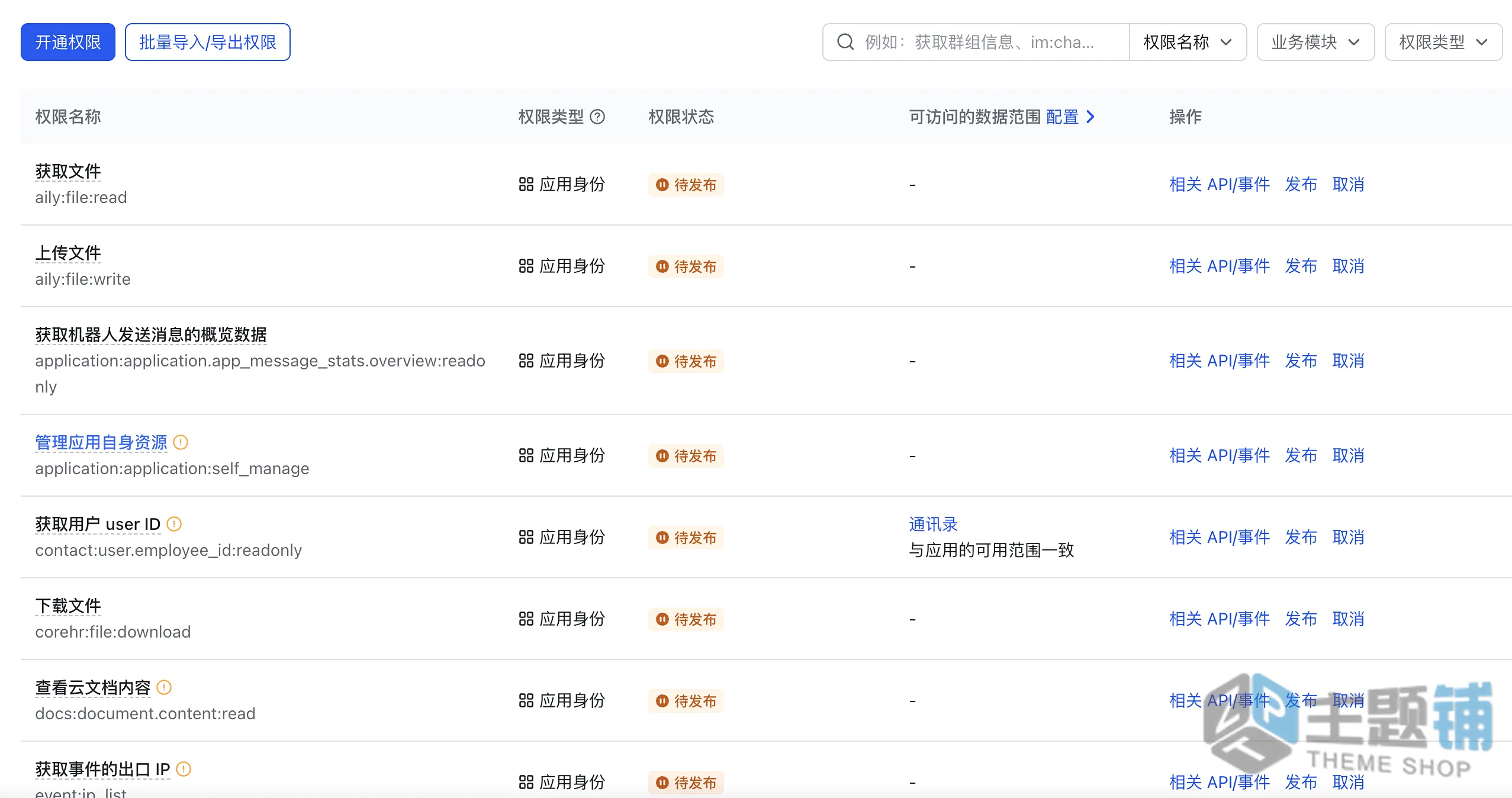The width and height of the screenshot is (1512, 798).
Task: Click info icon next to 查看云文档内容
Action: pyautogui.click(x=164, y=687)
